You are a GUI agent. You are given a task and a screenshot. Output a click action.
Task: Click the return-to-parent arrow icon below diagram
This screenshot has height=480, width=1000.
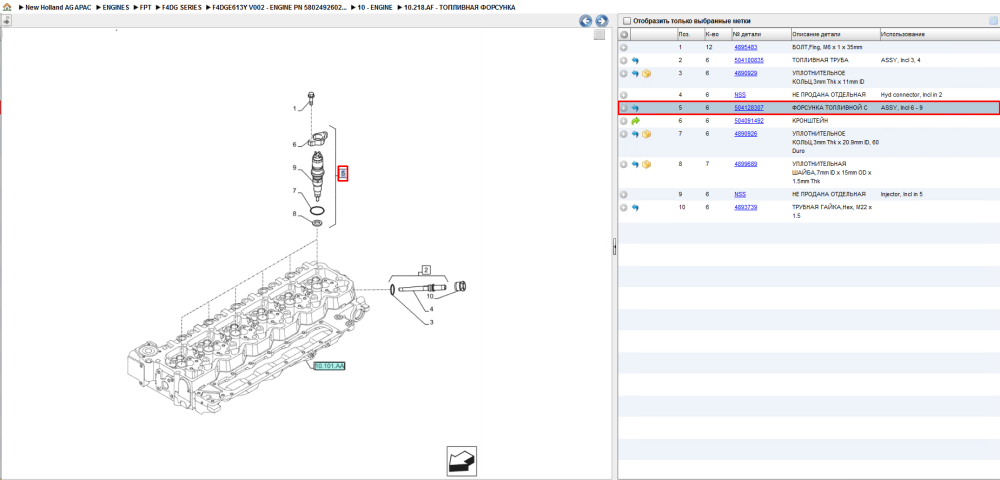pos(461,462)
